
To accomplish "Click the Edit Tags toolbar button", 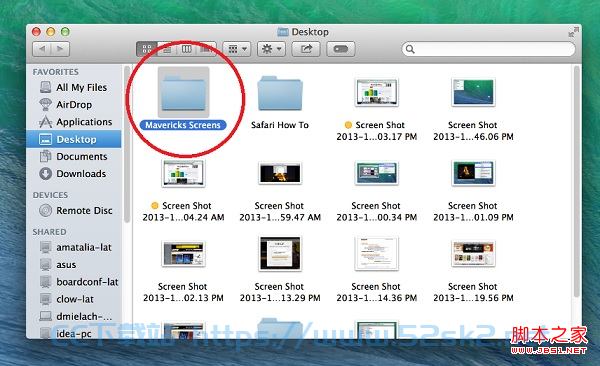I will click(341, 49).
